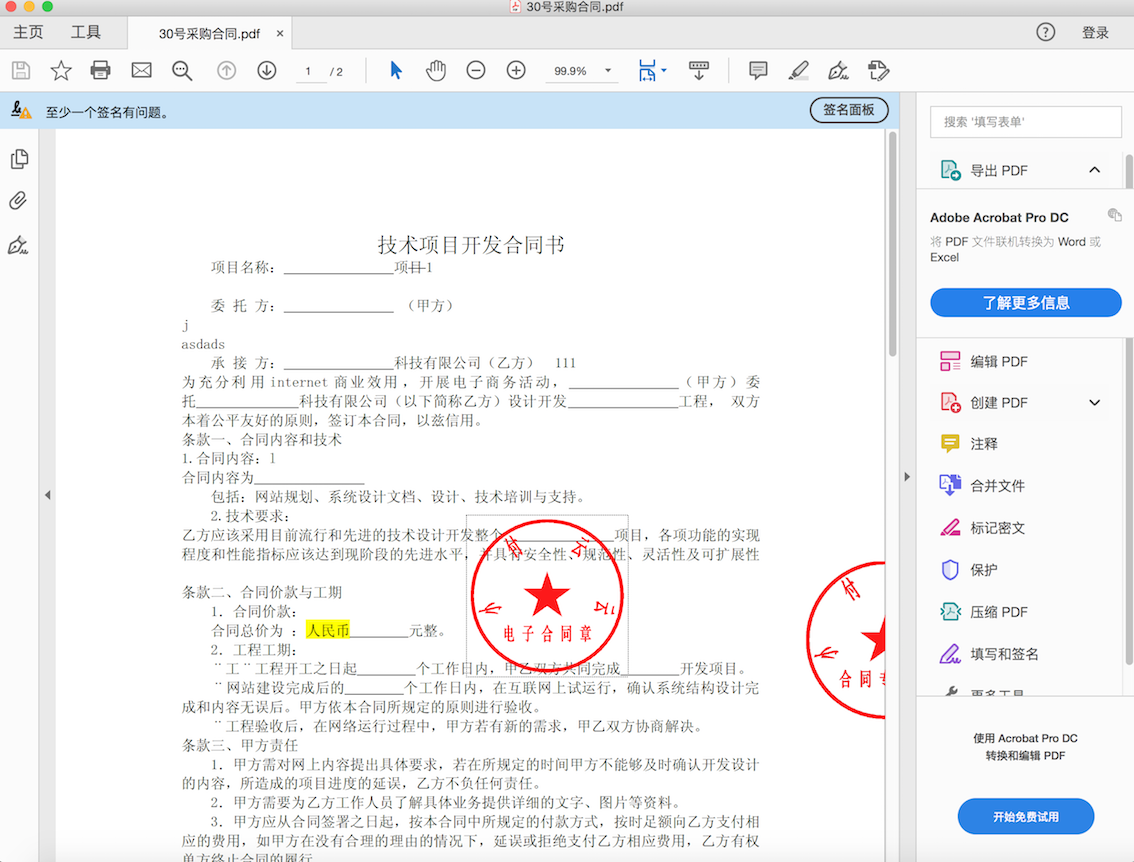Viewport: 1134px width, 862px height.
Task: Go to next page arrow
Action: click(267, 70)
